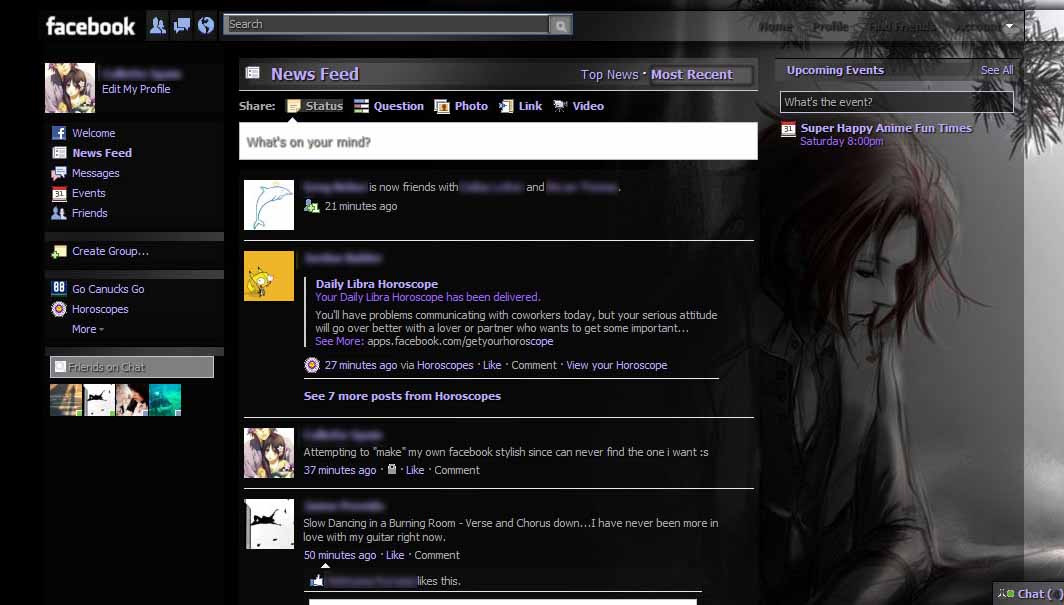1064x605 pixels.
Task: Click Edit My Profile link
Action: coord(136,89)
